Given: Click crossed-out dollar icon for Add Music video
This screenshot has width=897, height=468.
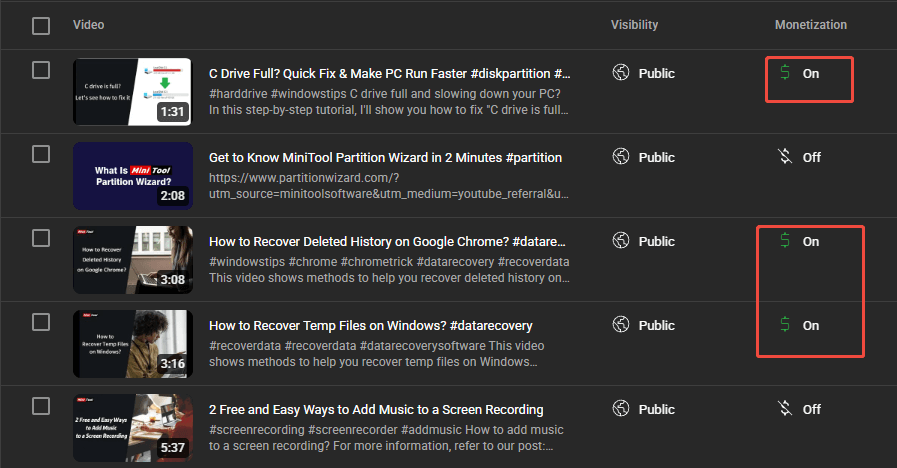Looking at the screenshot, I should [x=785, y=408].
